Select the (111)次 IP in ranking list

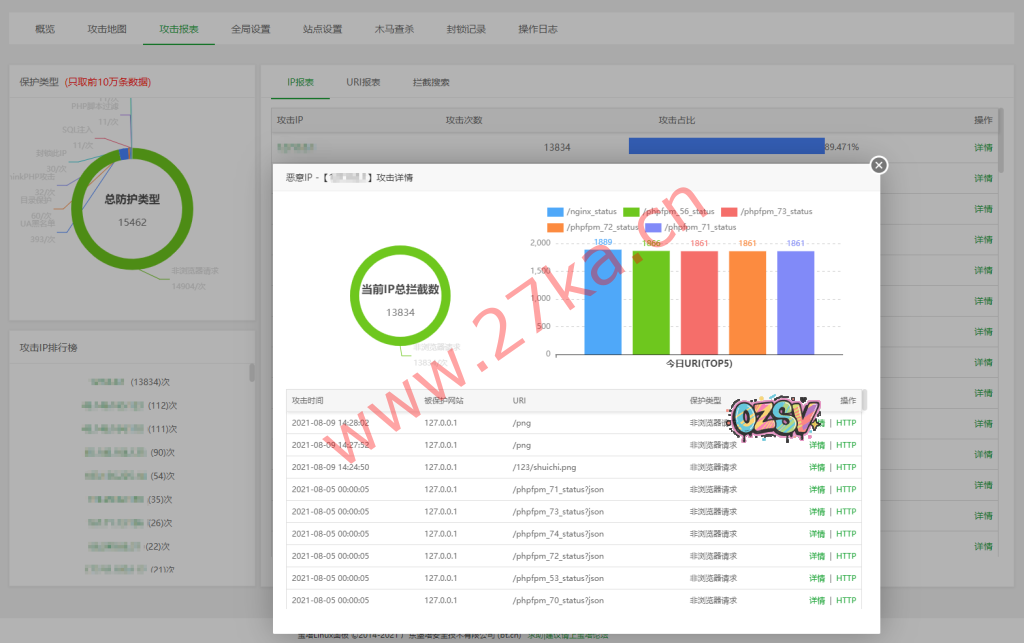click(129, 429)
